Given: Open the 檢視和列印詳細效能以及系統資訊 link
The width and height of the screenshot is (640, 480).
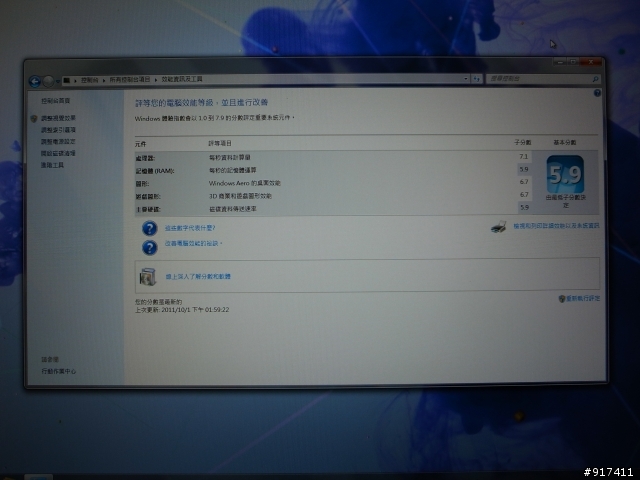Looking at the screenshot, I should point(556,226).
